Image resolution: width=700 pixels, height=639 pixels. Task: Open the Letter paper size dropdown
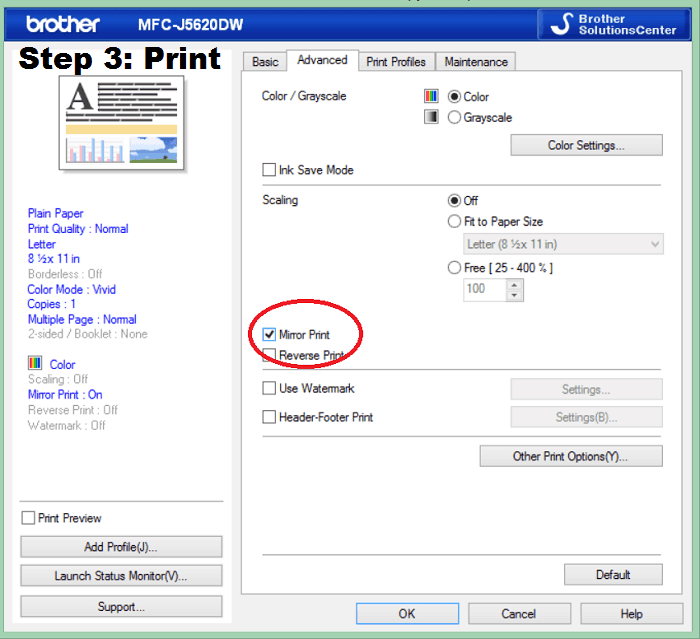[x=563, y=244]
